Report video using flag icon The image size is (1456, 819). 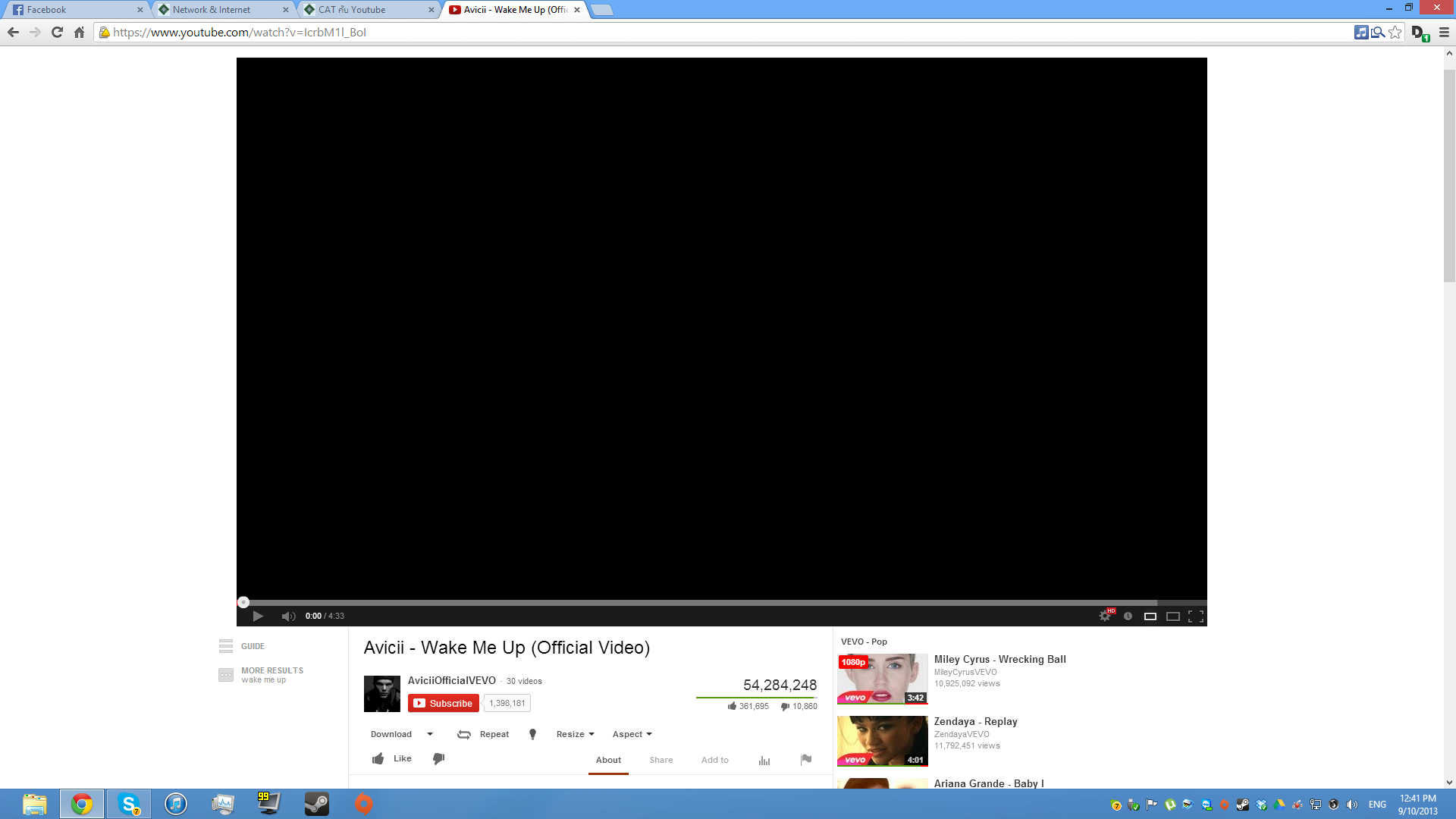coord(806,759)
